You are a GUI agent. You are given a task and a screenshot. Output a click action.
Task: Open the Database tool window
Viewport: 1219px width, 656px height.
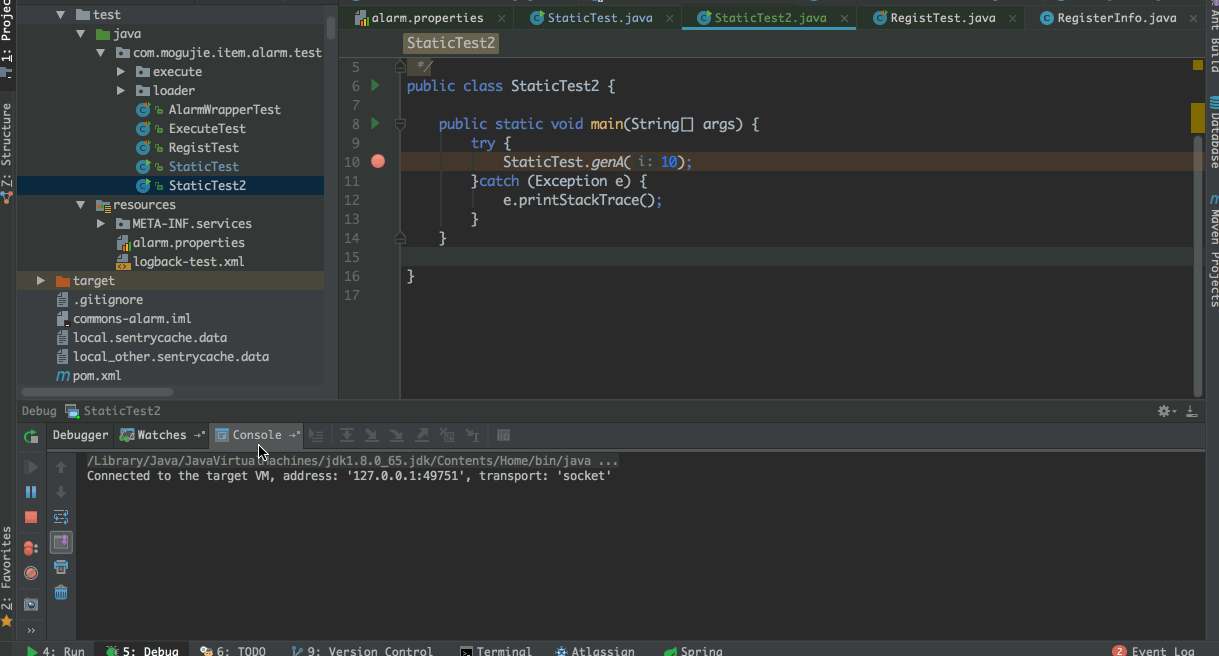[x=1212, y=133]
